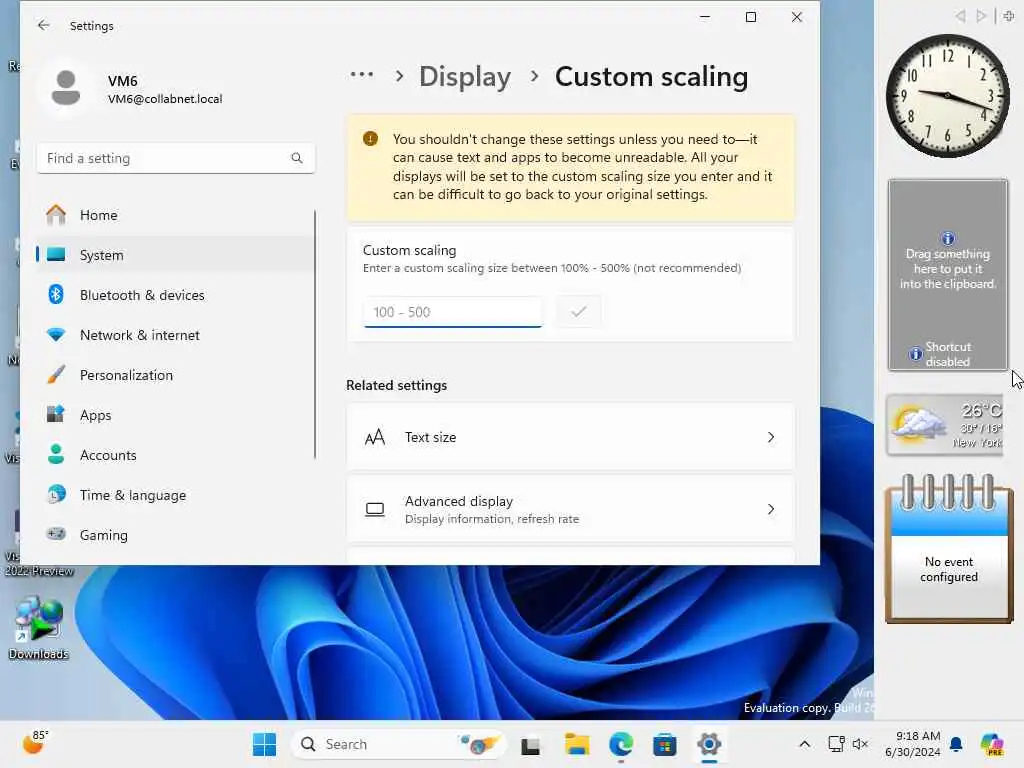Select System in the Settings sidebar
This screenshot has height=768, width=1024.
[176, 255]
